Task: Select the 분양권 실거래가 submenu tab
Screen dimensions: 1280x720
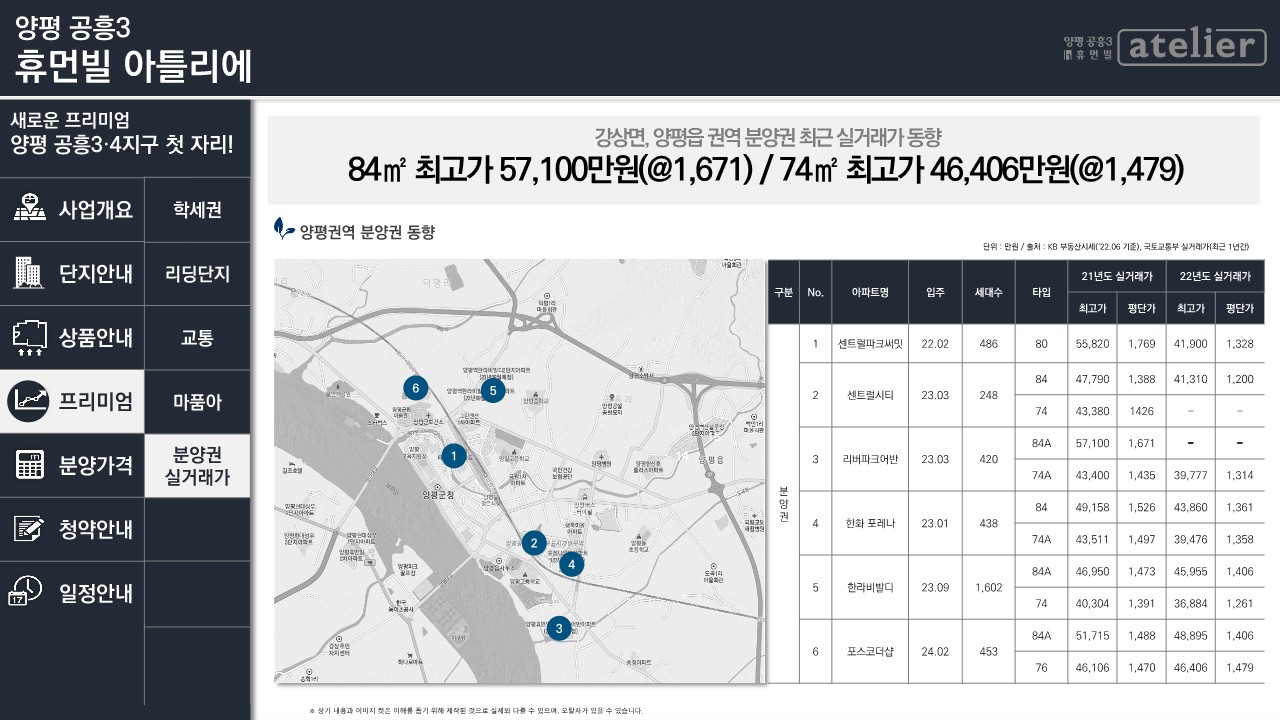Action: [x=197, y=465]
